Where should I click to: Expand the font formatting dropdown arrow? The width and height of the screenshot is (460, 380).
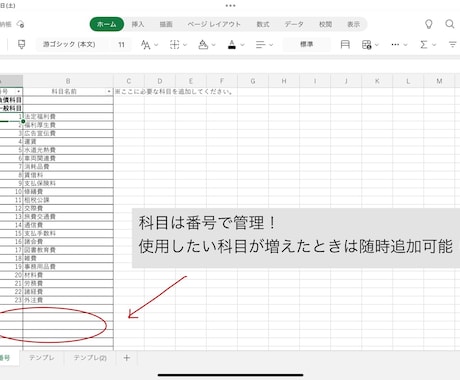[156, 45]
